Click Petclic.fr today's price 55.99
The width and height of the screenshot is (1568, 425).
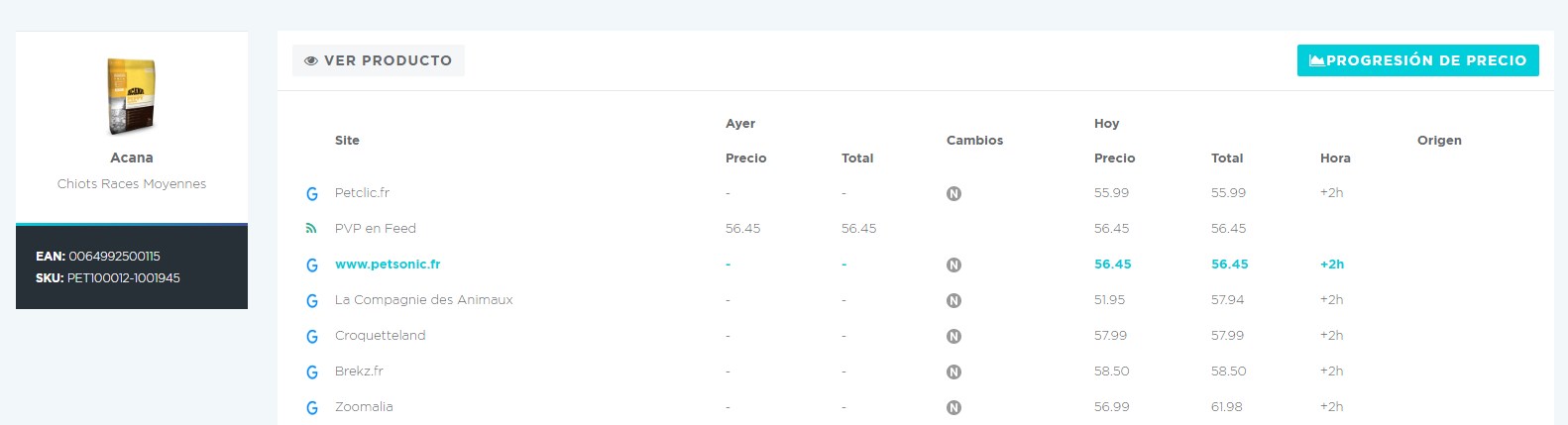[1111, 193]
